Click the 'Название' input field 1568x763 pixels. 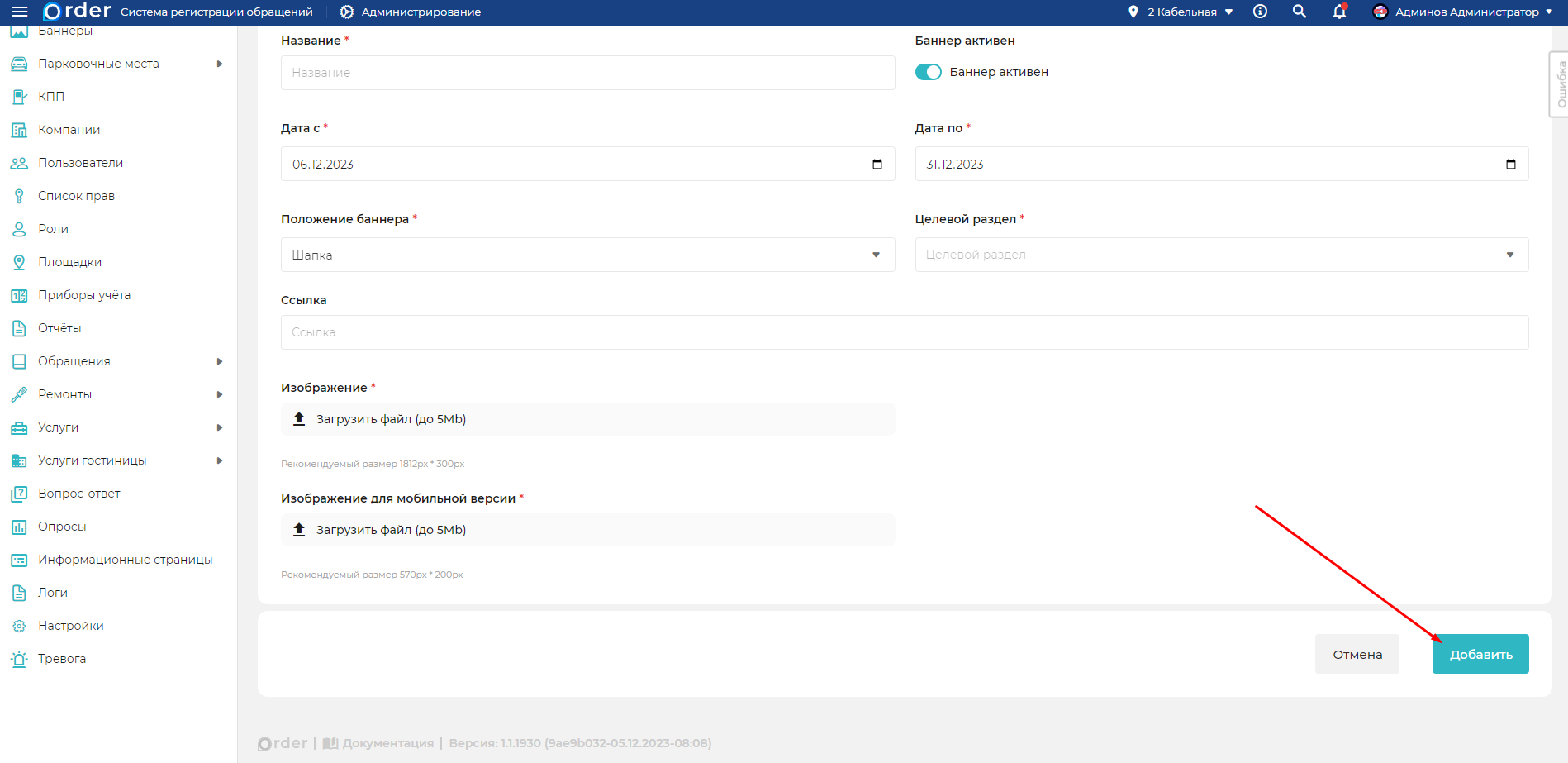pyautogui.click(x=587, y=73)
